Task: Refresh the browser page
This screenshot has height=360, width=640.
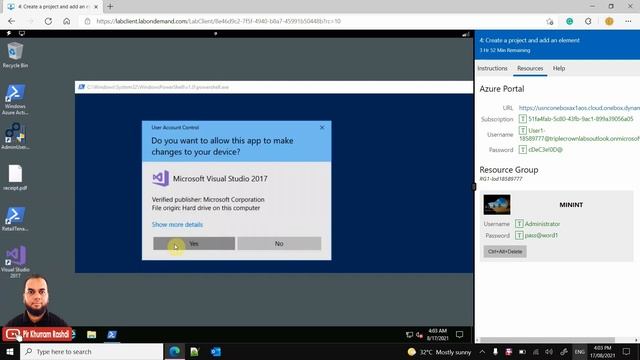Action: 48,21
